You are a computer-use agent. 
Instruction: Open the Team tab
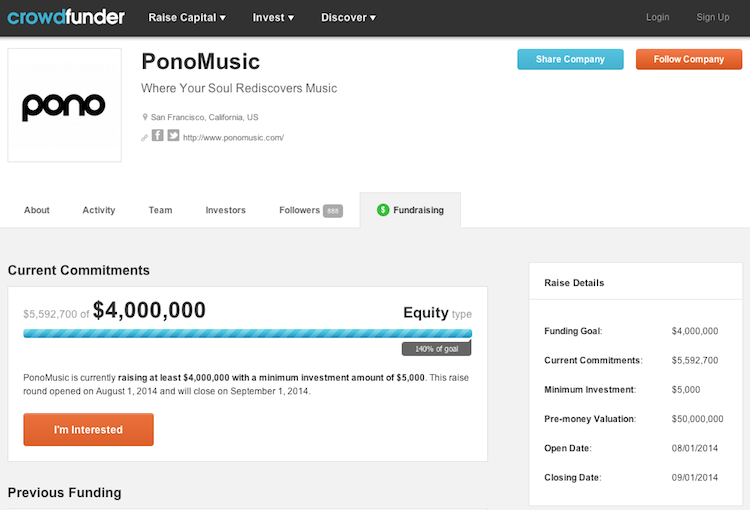pyautogui.click(x=160, y=210)
